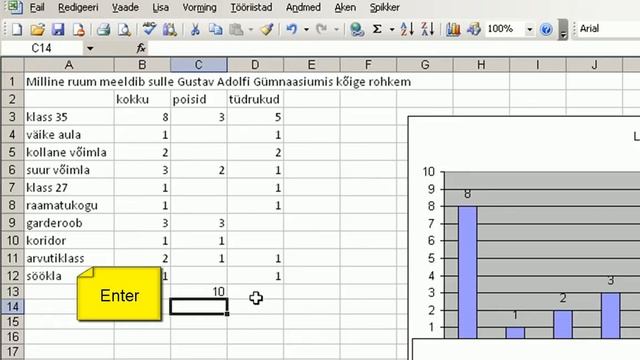Image resolution: width=640 pixels, height=360 pixels.
Task: Open the AutoSum functions dropdown arrow
Action: click(x=392, y=29)
